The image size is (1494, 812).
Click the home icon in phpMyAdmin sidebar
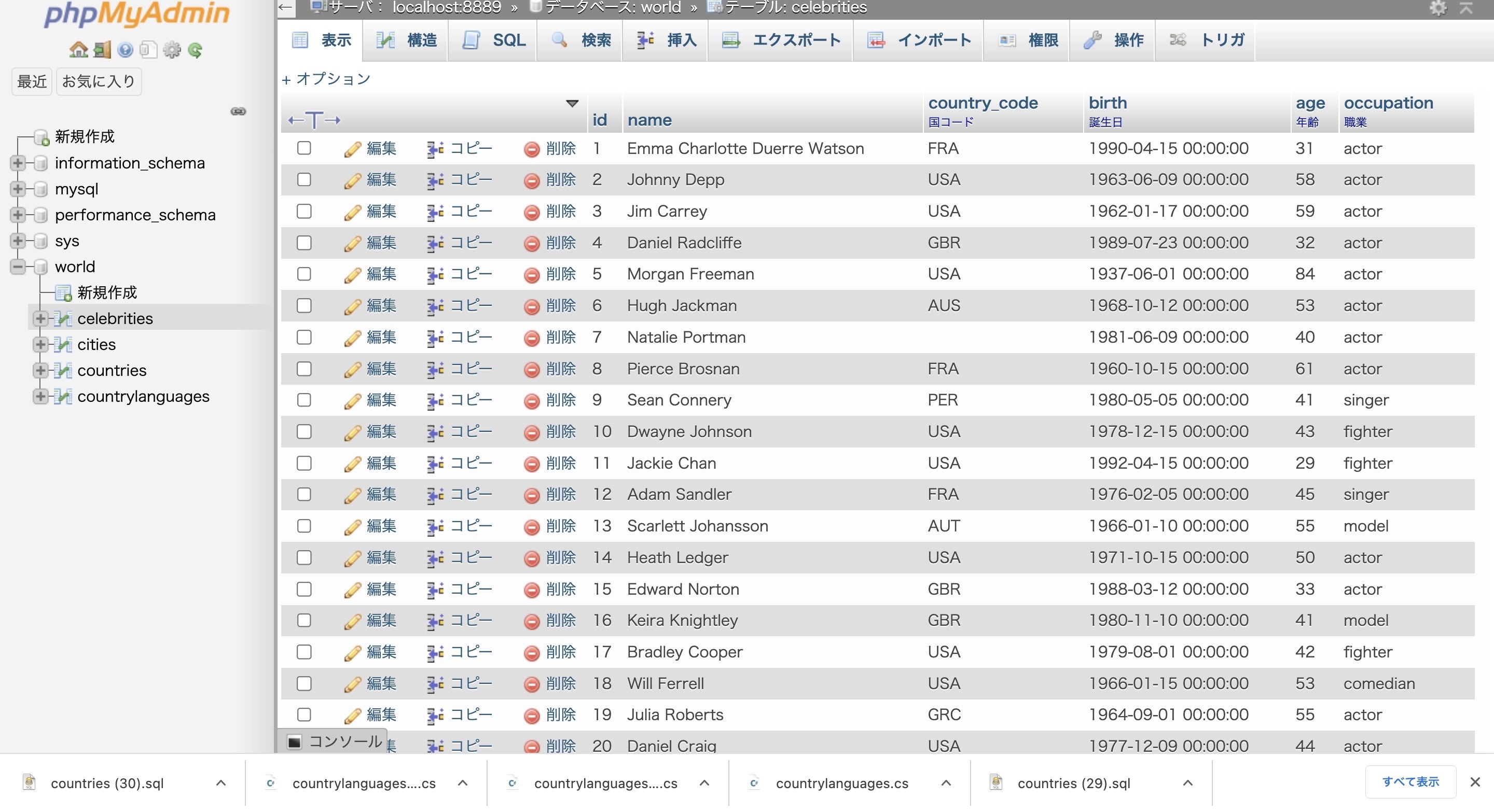(78, 50)
